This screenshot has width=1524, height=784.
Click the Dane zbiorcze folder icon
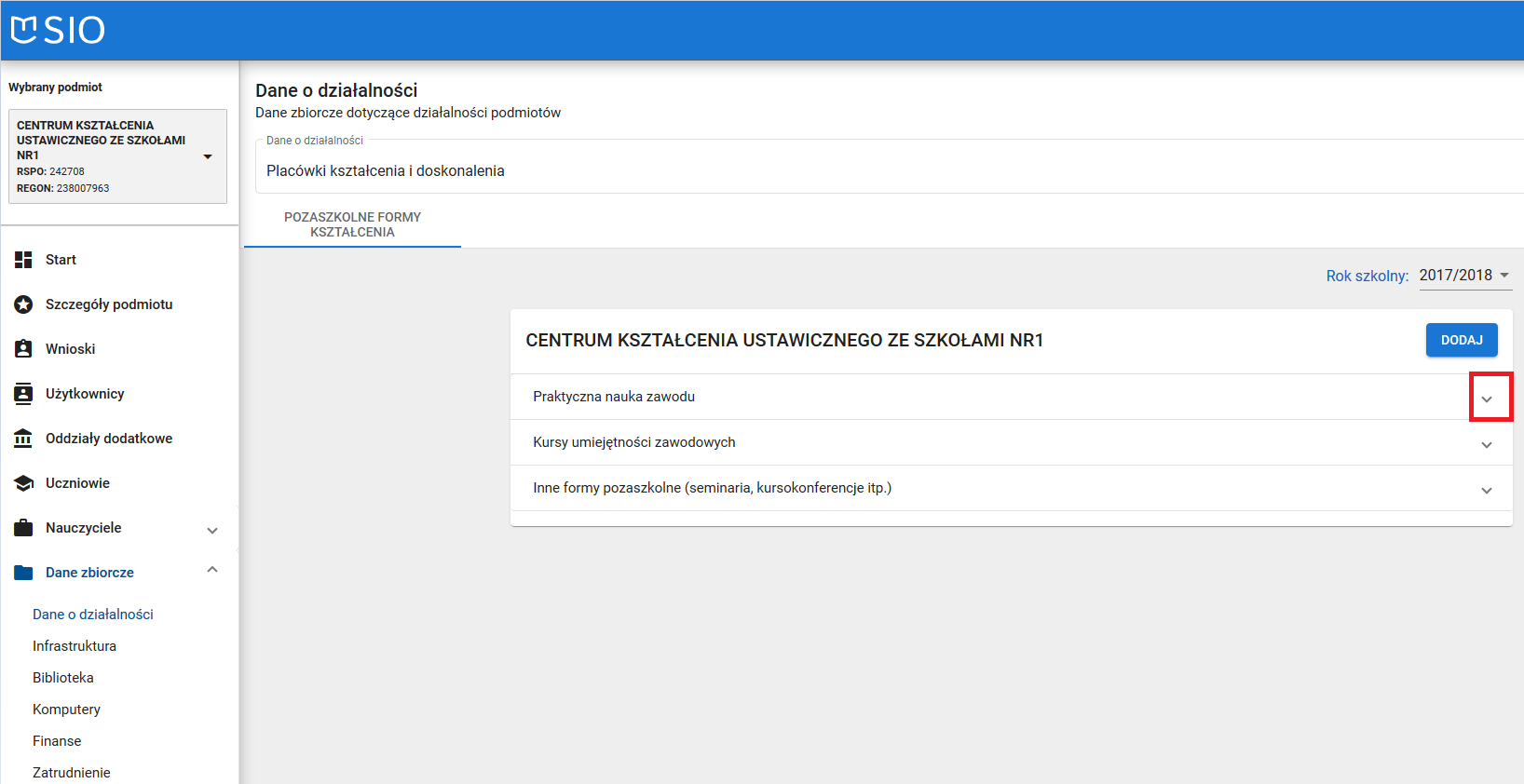pyautogui.click(x=23, y=573)
